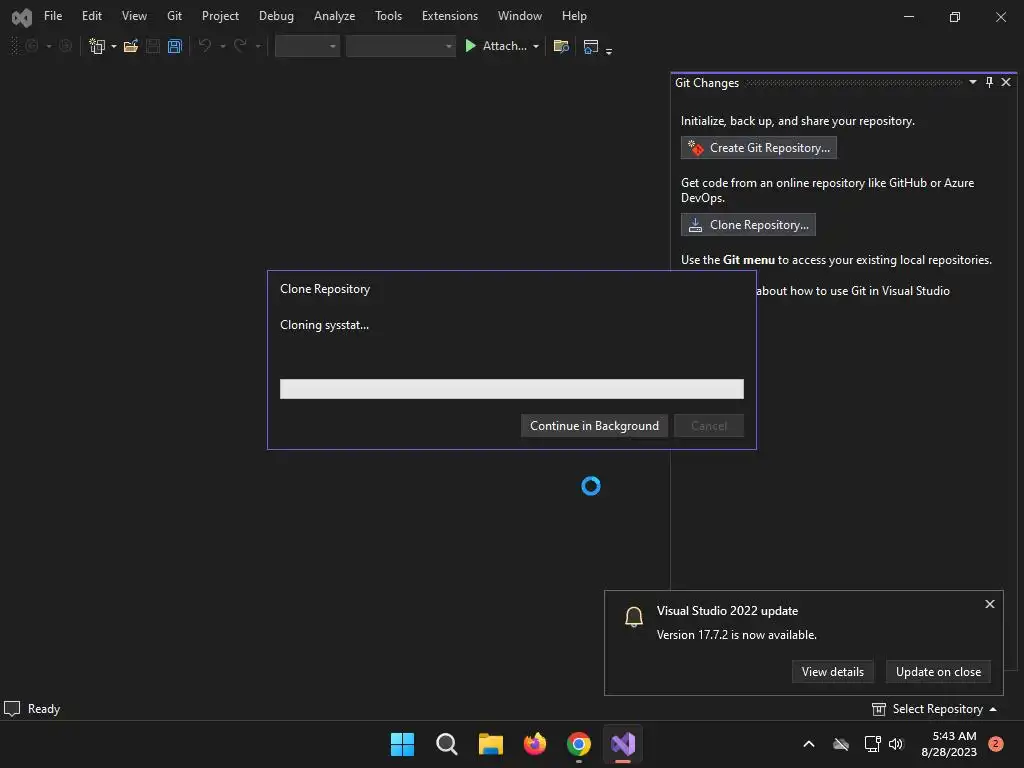Click the Navigate Forward toolbar icon
1024x768 pixels.
[65, 46]
